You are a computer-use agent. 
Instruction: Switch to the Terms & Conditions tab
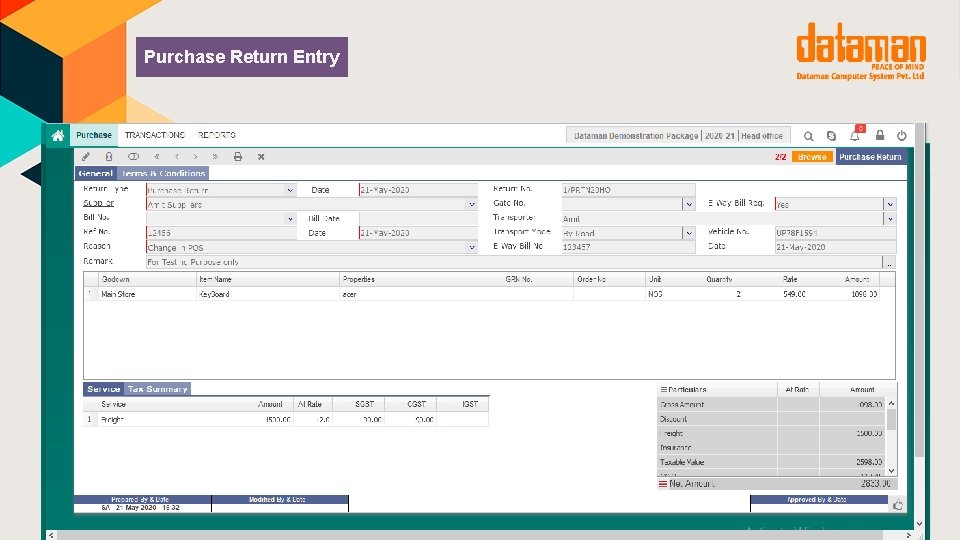coord(163,173)
